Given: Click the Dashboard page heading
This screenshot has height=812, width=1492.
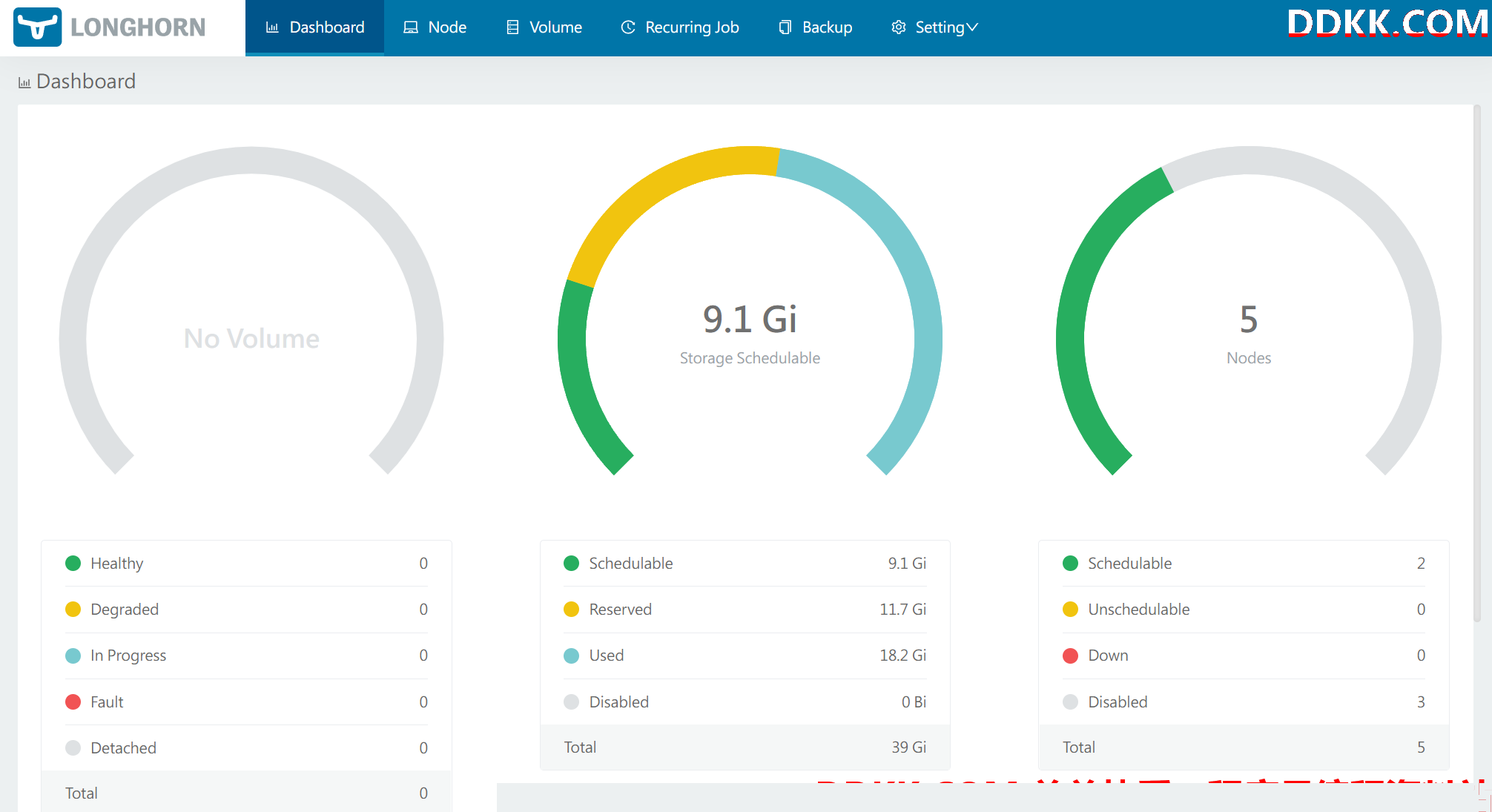Looking at the screenshot, I should [x=86, y=82].
